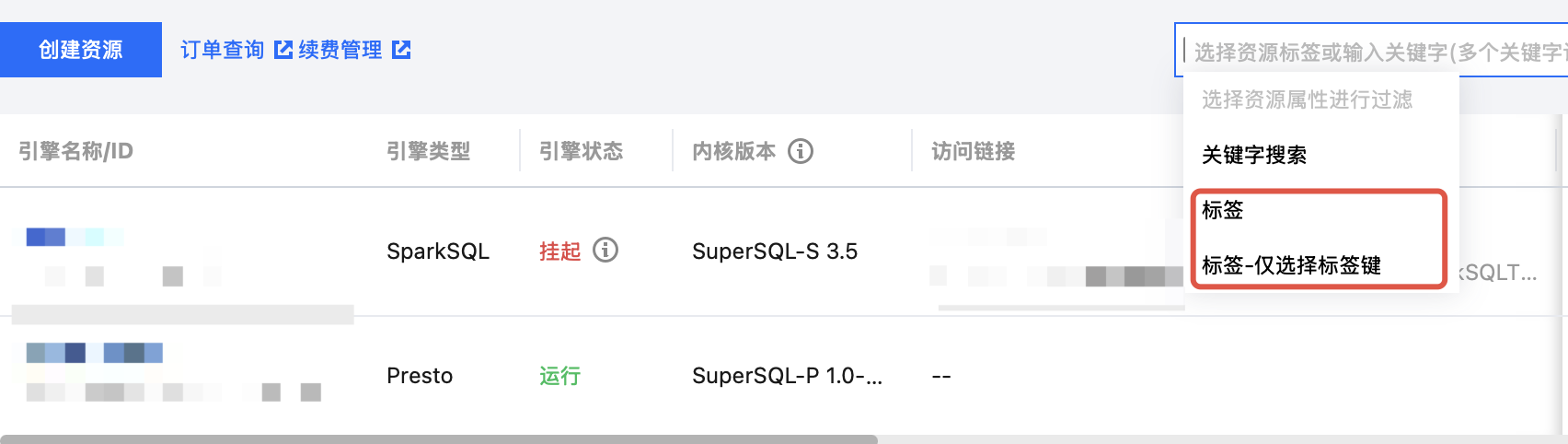Choose the 标签 filter option
This screenshot has height=444, width=1568.
[1223, 210]
